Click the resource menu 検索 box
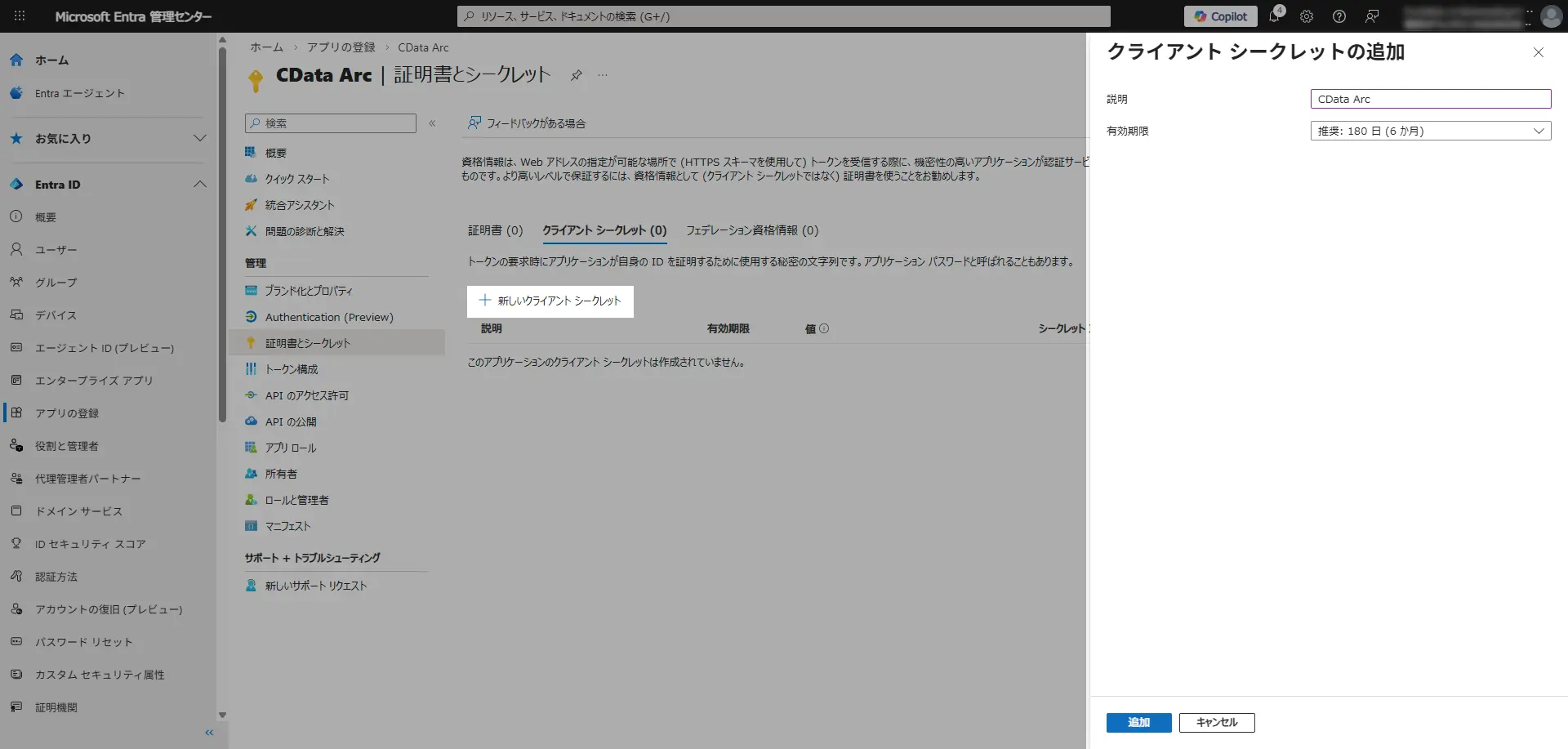This screenshot has height=749, width=1568. [x=331, y=123]
